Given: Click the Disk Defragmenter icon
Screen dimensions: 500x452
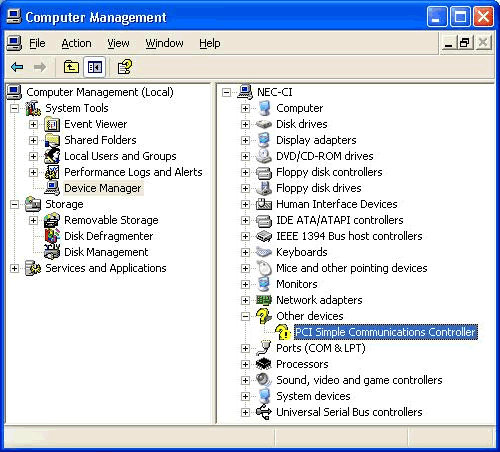Looking at the screenshot, I should click(52, 236).
